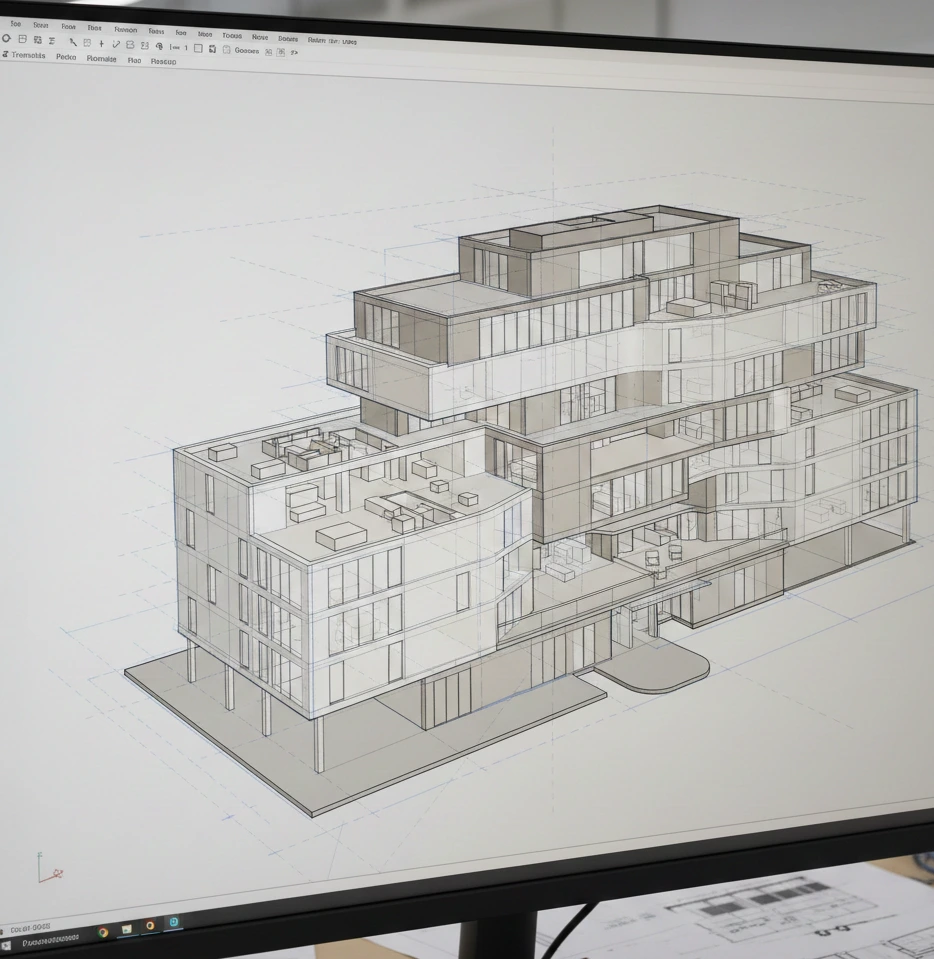Screen dimensions: 934x959
Task: Click the Measure tool icon
Action: (x=172, y=44)
